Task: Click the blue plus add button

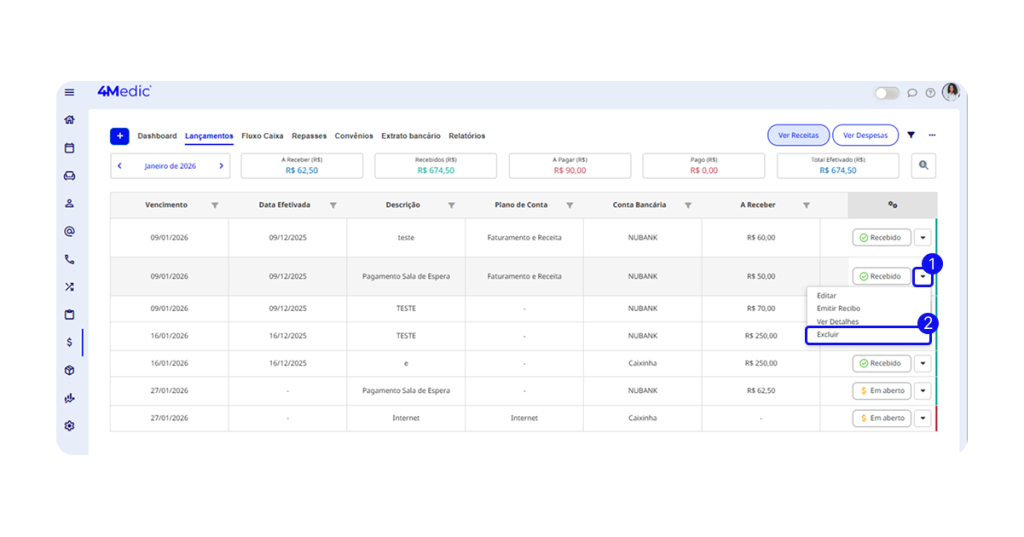Action: tap(120, 136)
